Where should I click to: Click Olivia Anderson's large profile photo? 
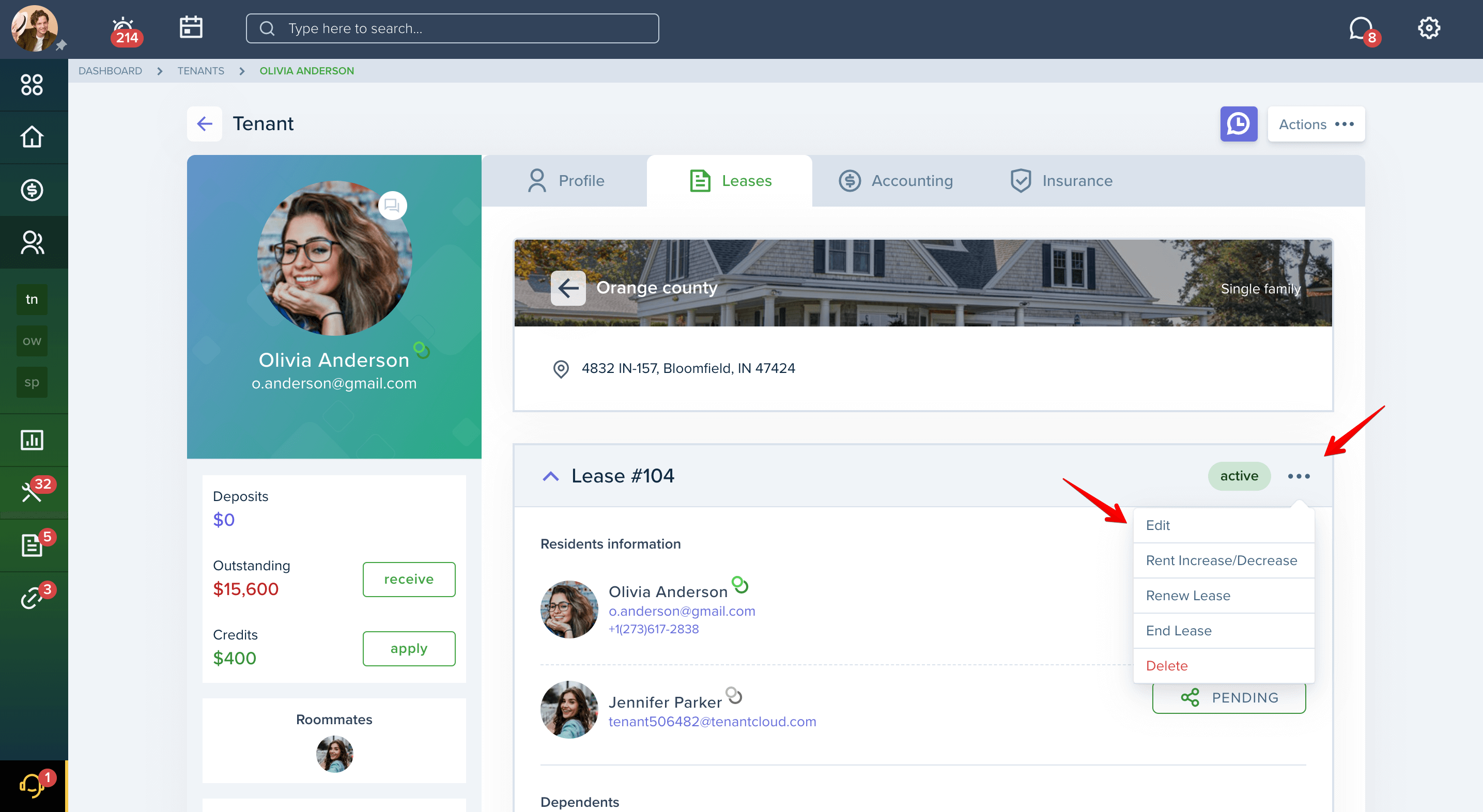pyautogui.click(x=334, y=258)
